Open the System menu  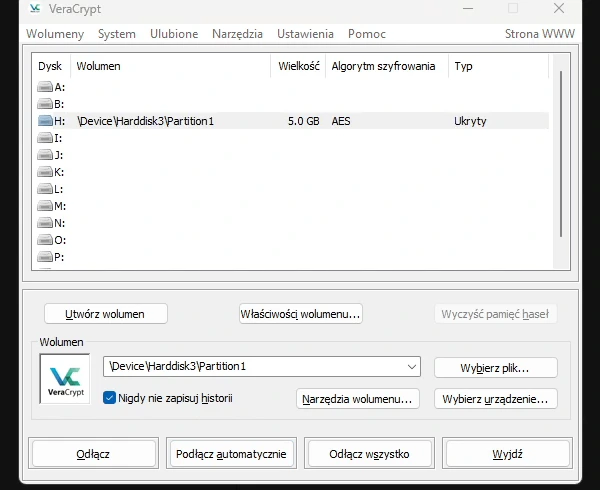pos(117,34)
